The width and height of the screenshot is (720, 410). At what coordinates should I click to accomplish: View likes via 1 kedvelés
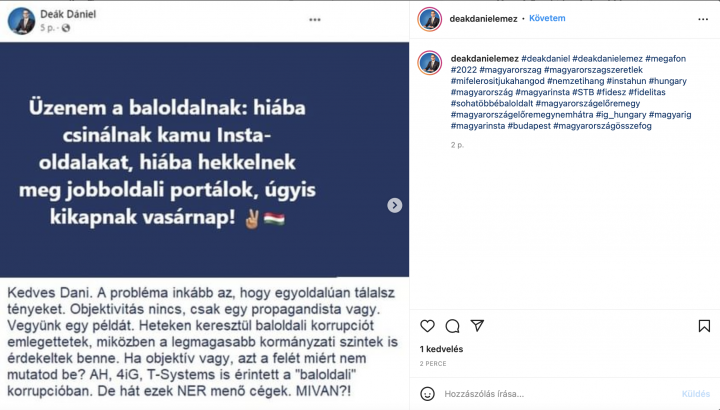pyautogui.click(x=441, y=349)
